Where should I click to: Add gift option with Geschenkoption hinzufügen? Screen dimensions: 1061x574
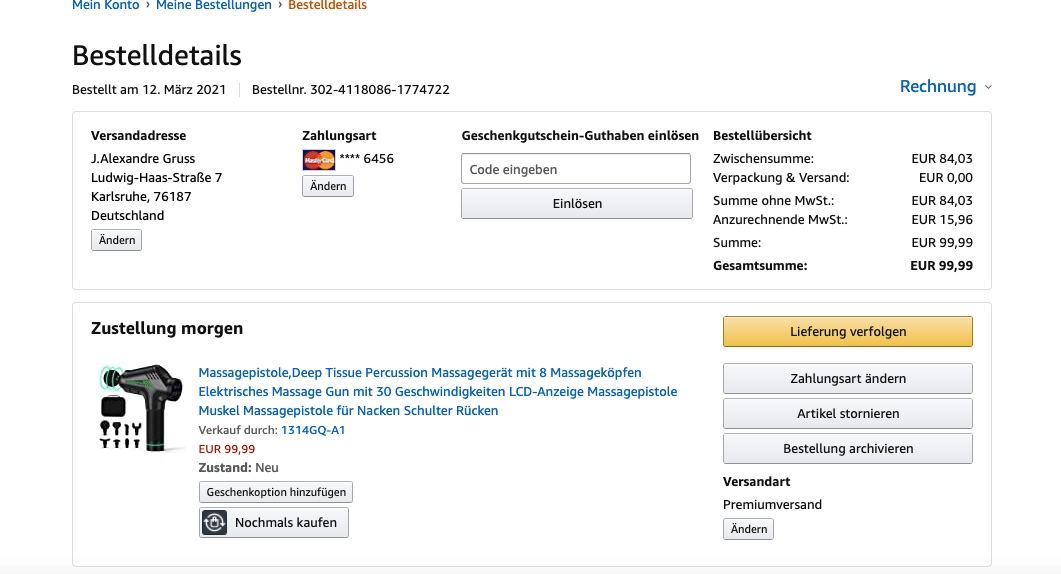(x=276, y=492)
